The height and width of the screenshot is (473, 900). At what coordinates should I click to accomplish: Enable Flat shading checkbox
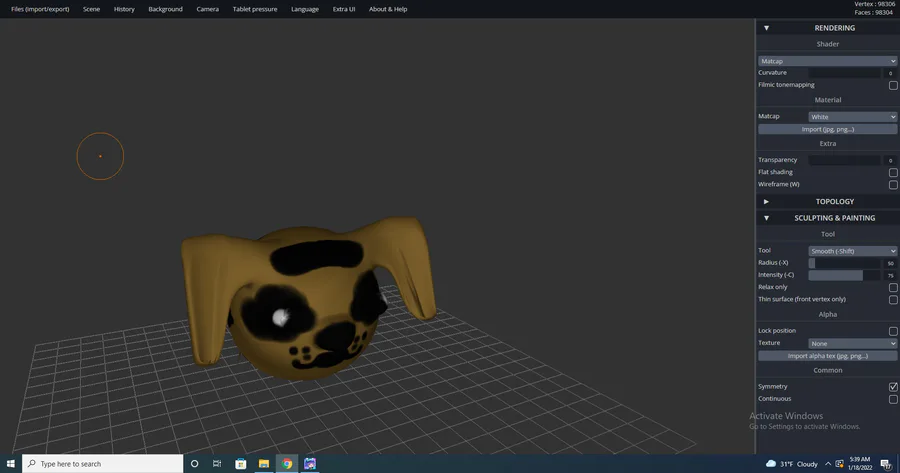[x=893, y=172]
